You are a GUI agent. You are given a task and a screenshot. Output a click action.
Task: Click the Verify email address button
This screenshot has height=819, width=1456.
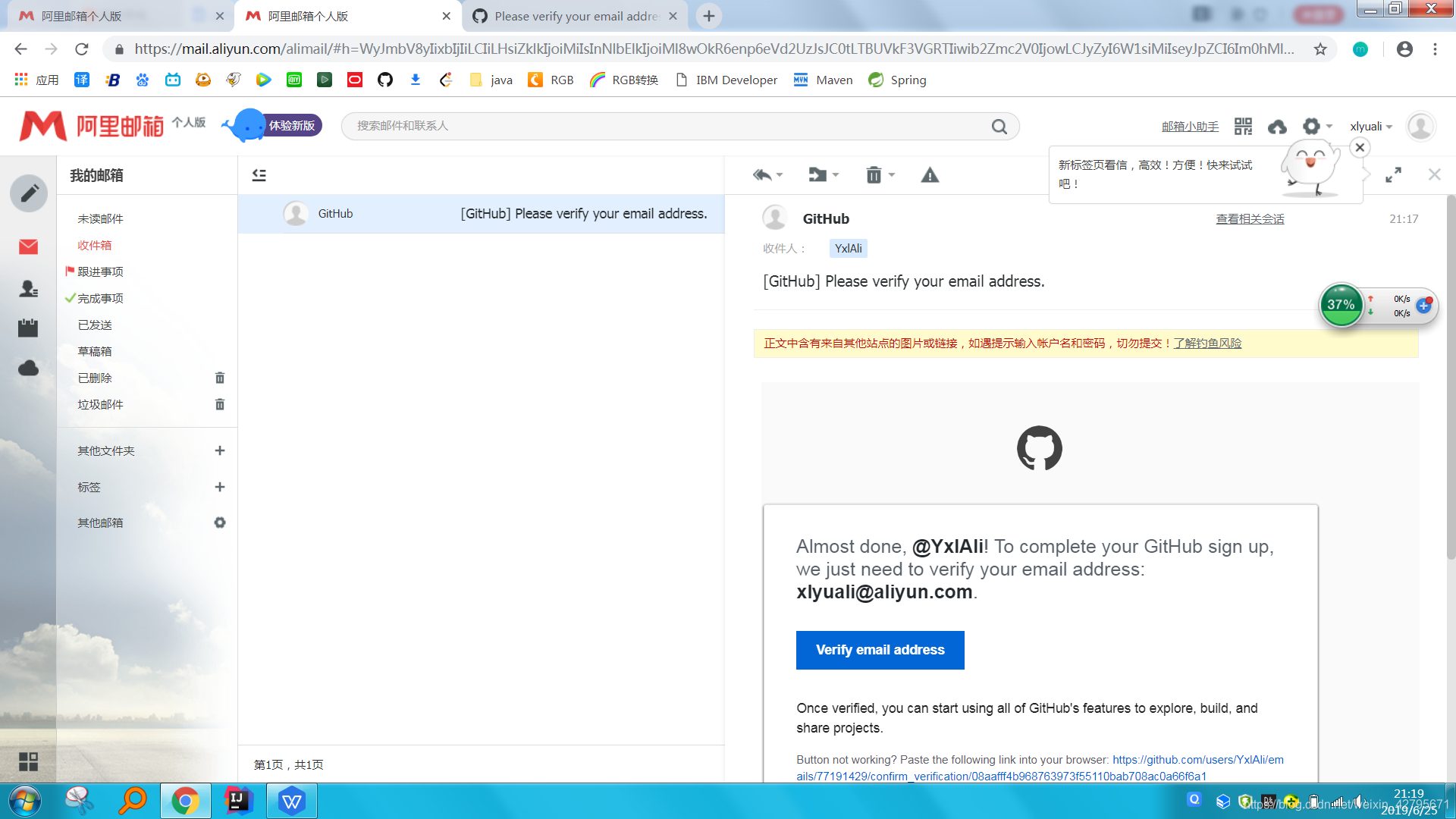[880, 650]
